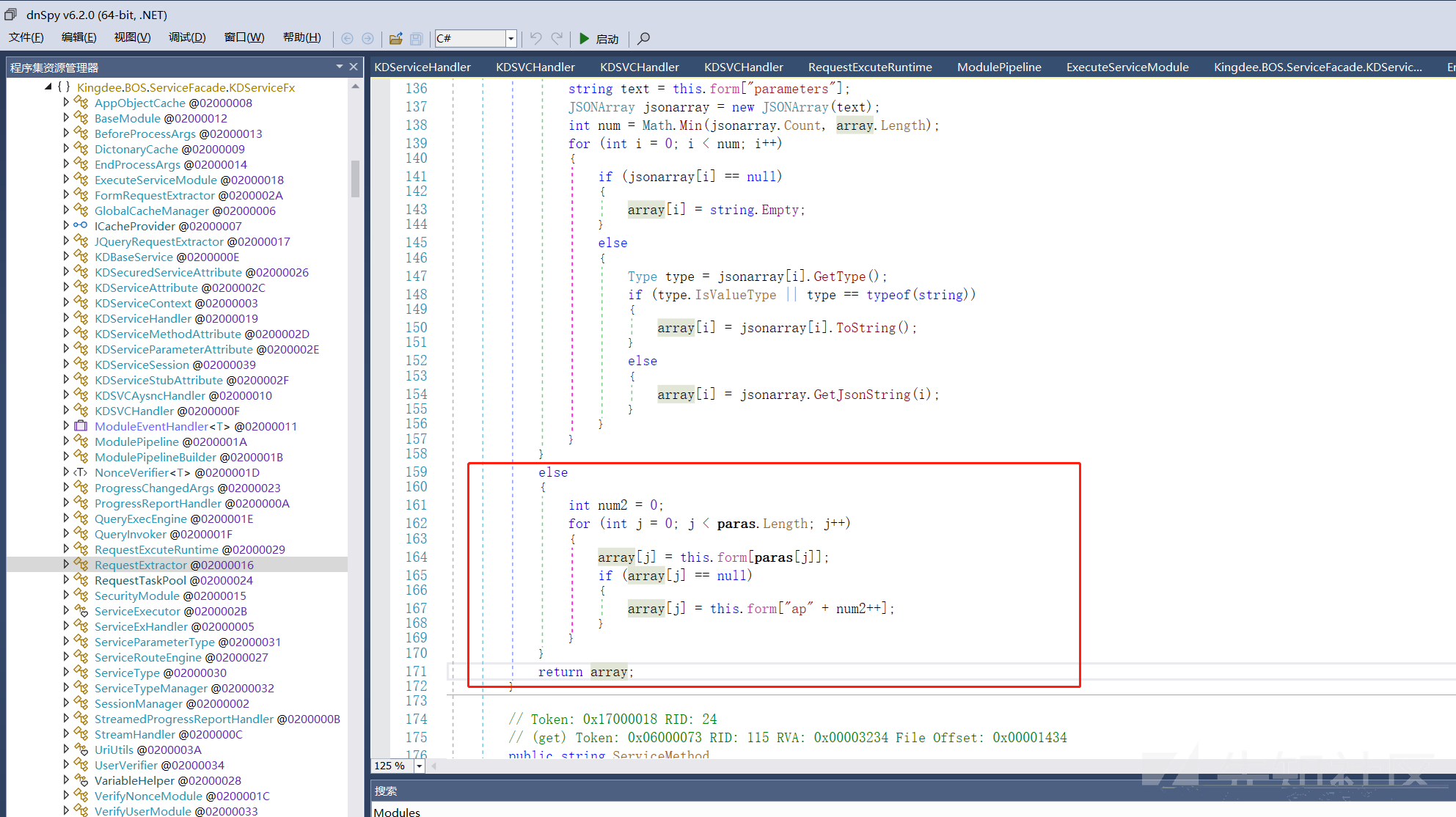Viewport: 1456px width, 817px height.
Task: Click the delegate icon beside ModuleEventHandler<T>
Action: click(81, 426)
